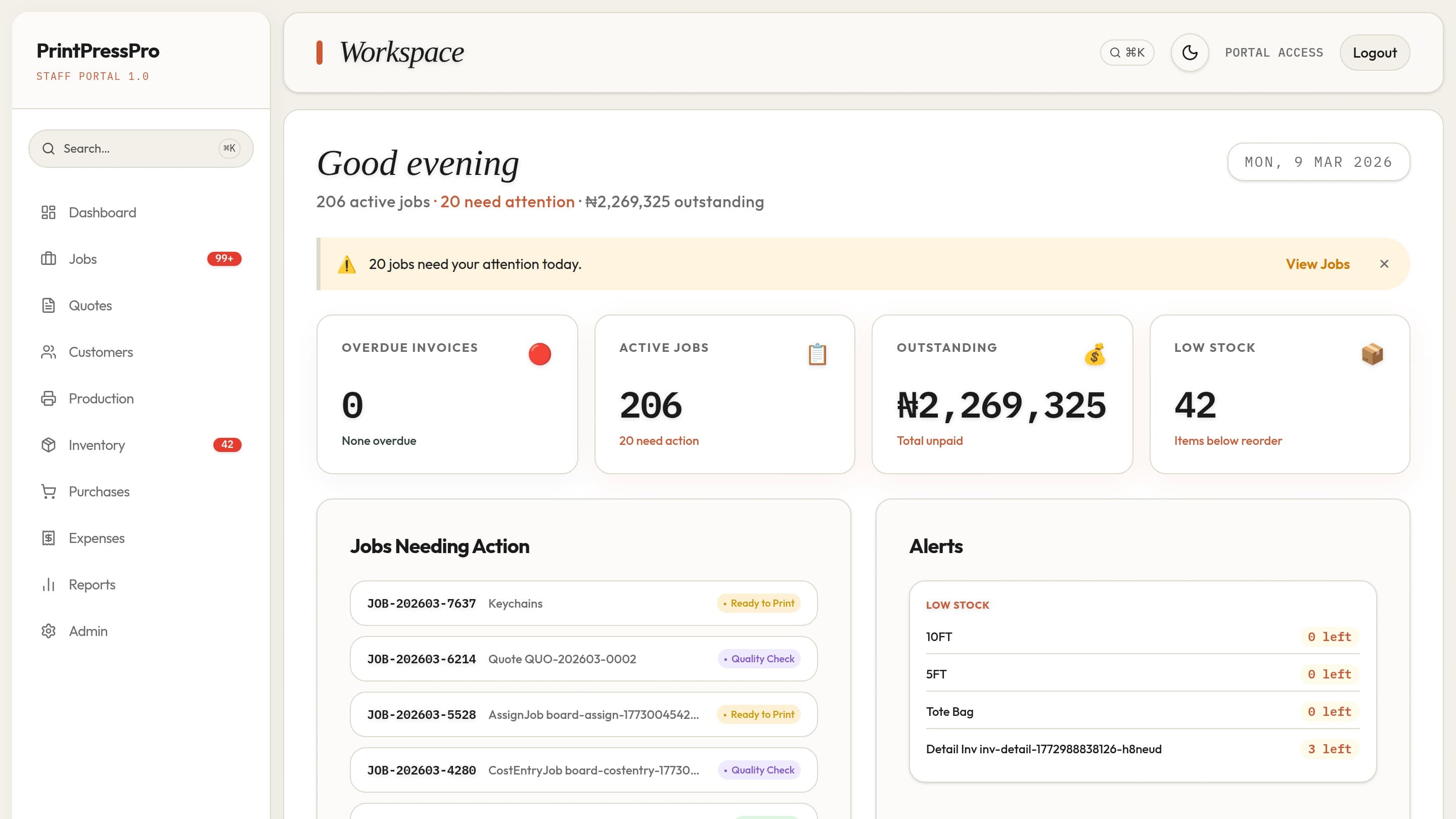The height and width of the screenshot is (819, 1456).
Task: Click the Customers people icon
Action: click(49, 351)
